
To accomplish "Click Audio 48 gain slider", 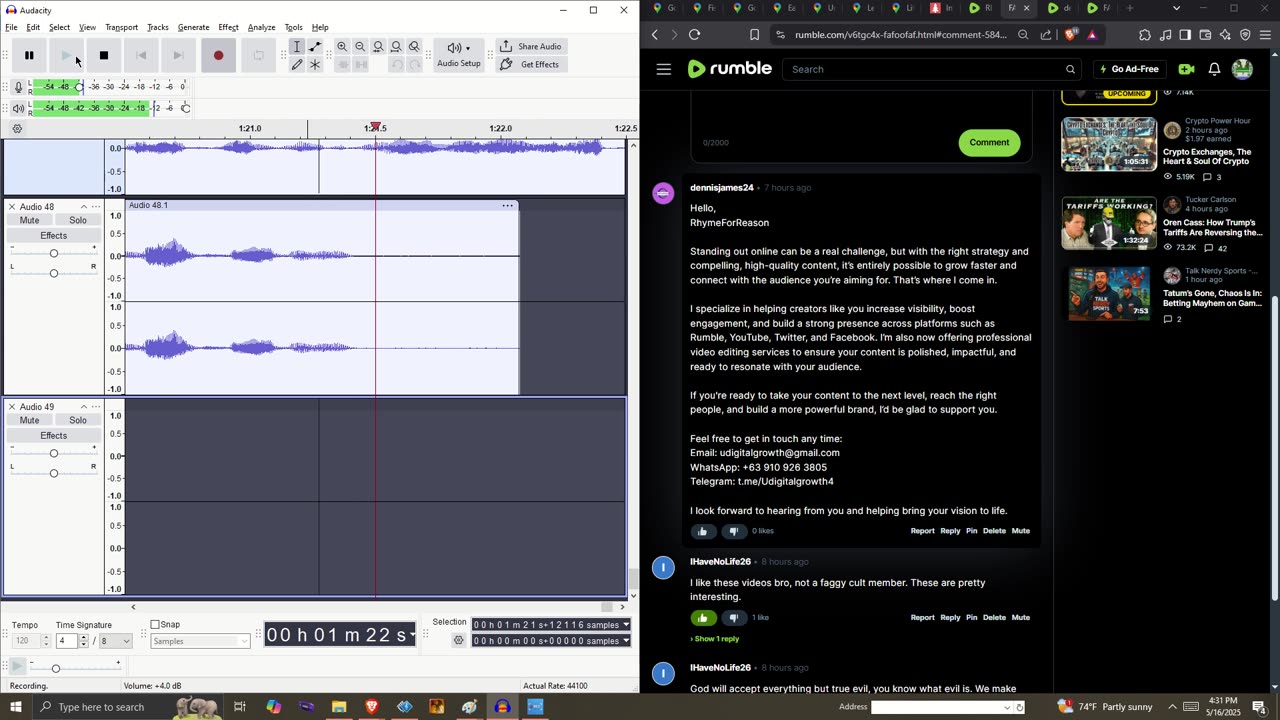I will click(x=54, y=253).
